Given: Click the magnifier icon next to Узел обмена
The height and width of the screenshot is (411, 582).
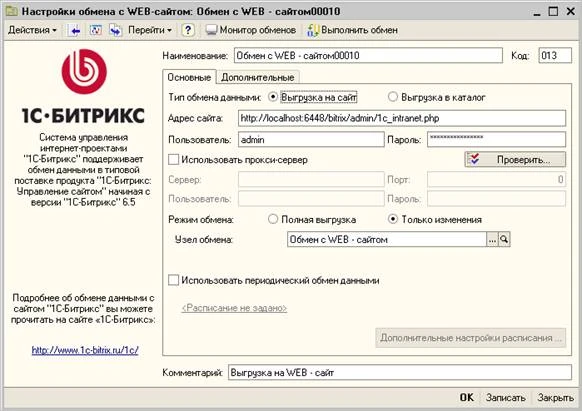Looking at the screenshot, I should (504, 239).
